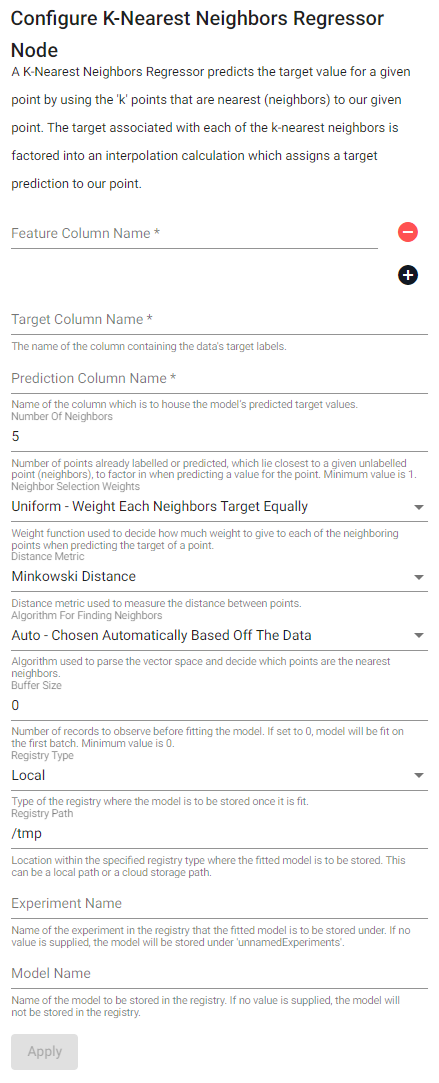This screenshot has width=439, height=1083.
Task: Focus the Experiment Name field
Action: [x=220, y=903]
